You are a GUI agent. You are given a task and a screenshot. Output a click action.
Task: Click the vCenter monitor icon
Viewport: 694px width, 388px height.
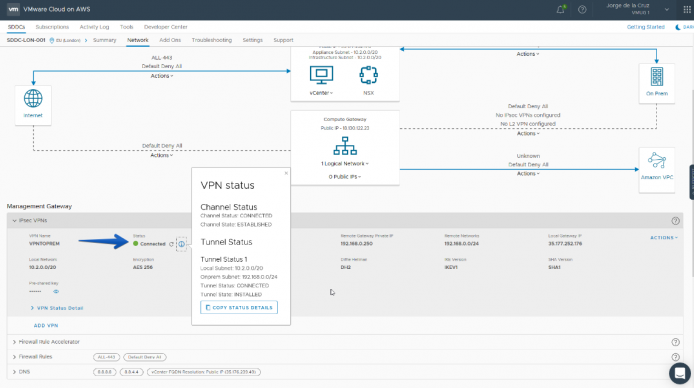pos(321,75)
